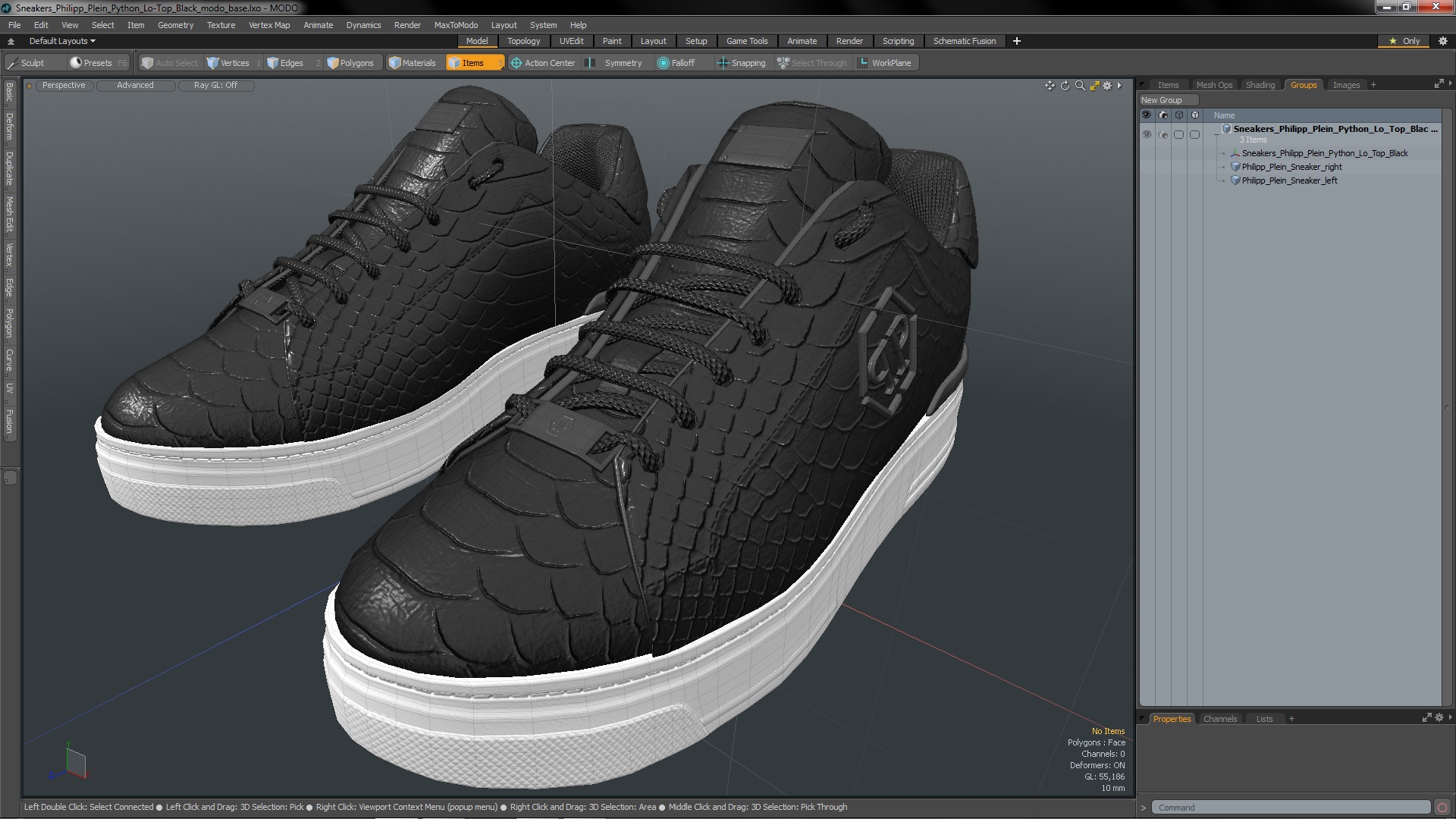Image resolution: width=1456 pixels, height=819 pixels.
Task: Toggle visibility eye of Sneakers group
Action: click(1147, 135)
